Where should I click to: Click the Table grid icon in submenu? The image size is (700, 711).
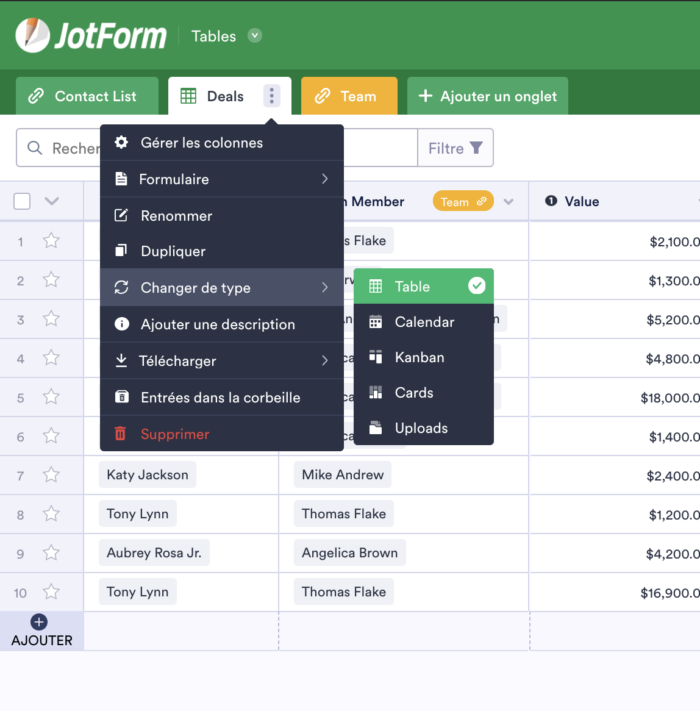click(x=375, y=286)
